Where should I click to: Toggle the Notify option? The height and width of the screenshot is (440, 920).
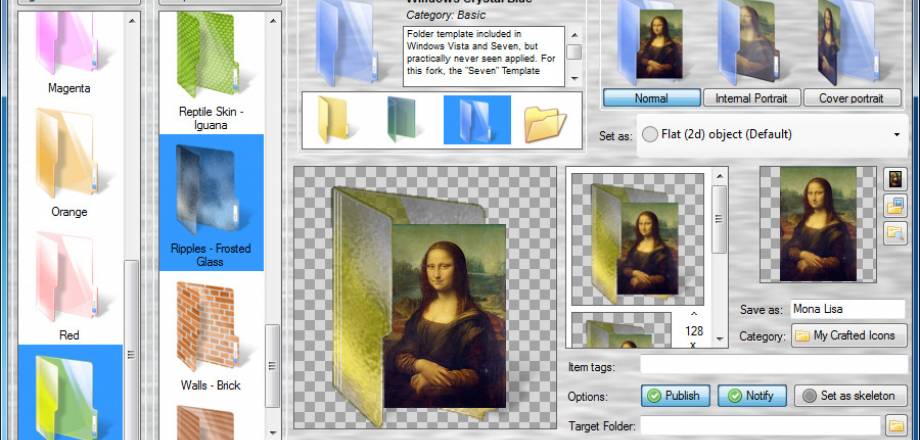tap(752, 396)
